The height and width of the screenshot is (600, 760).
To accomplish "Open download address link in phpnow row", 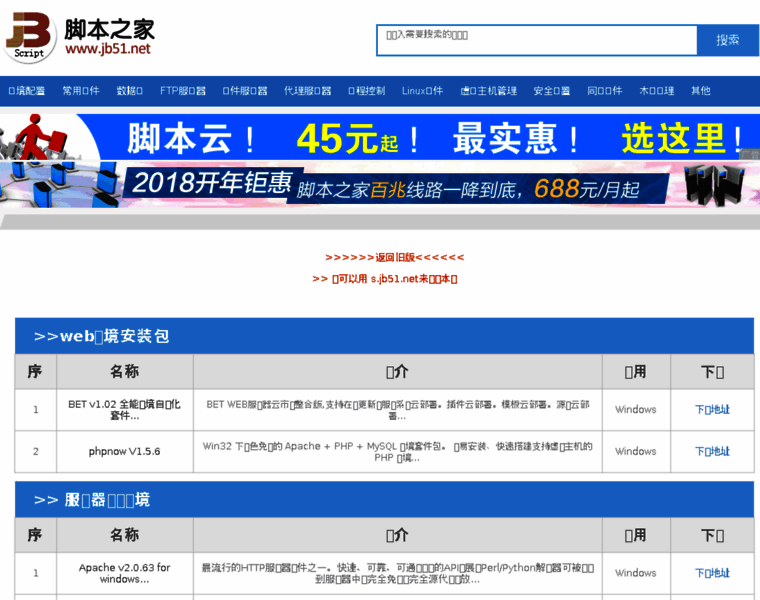I will click(712, 451).
